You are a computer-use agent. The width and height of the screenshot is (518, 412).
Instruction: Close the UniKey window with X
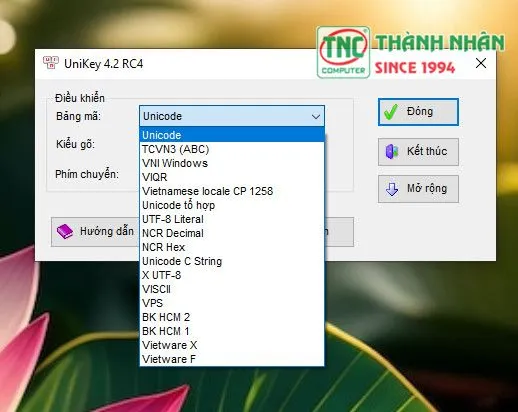click(481, 63)
